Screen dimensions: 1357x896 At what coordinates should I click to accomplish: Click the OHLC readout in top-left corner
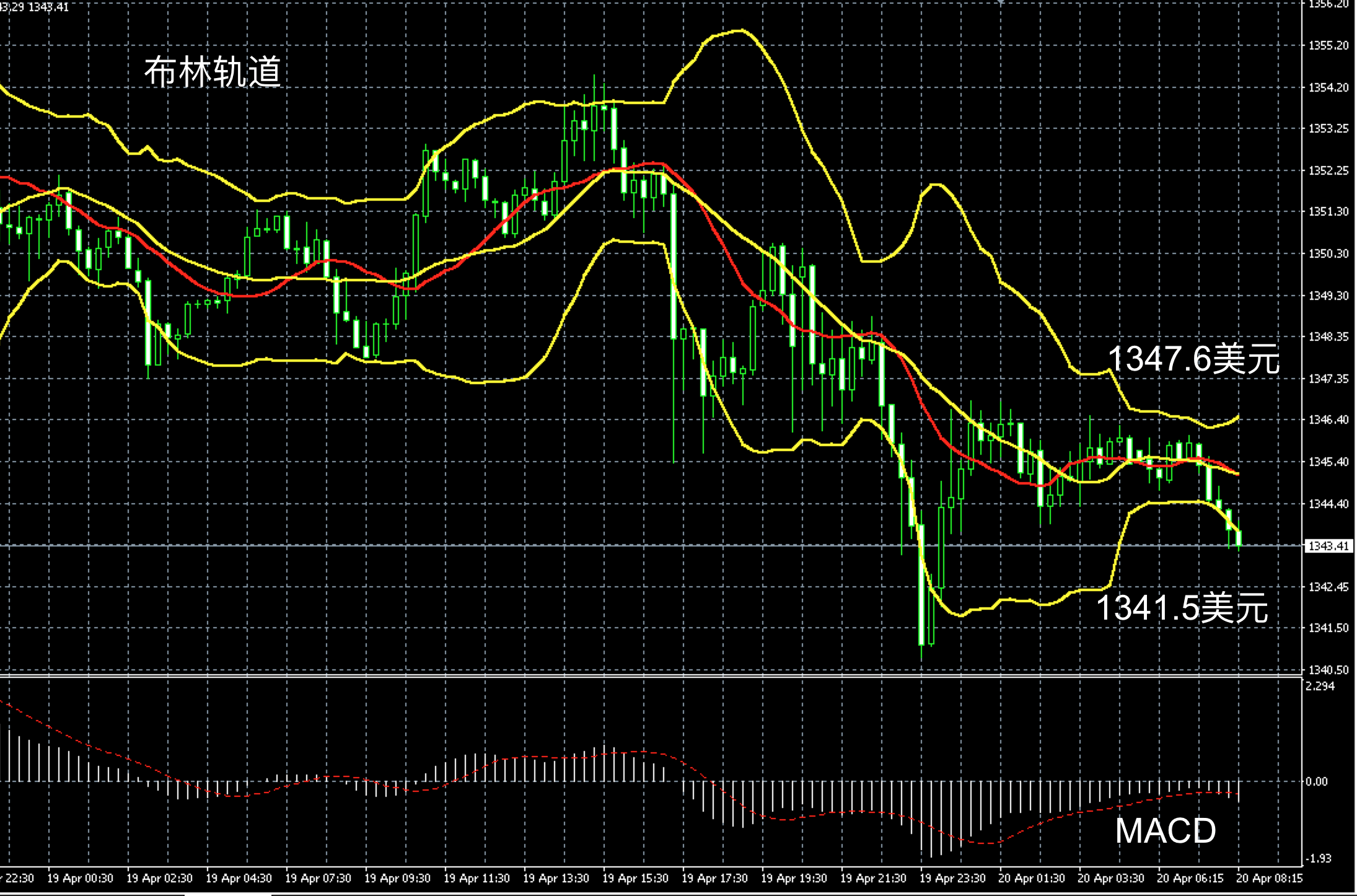click(35, 7)
